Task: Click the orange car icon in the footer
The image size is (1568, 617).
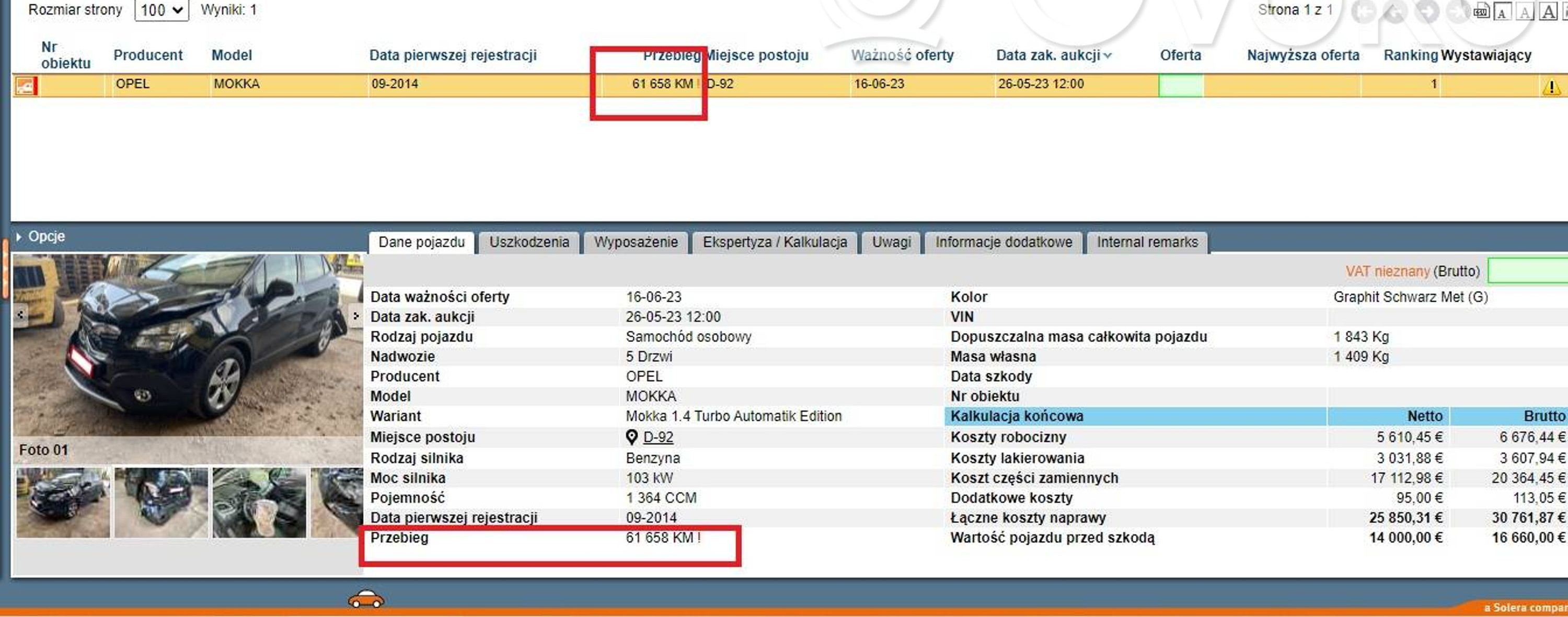Action: 366,600
